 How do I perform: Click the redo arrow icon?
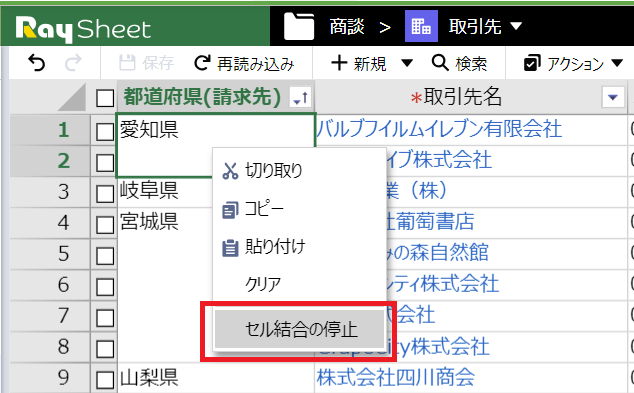click(x=73, y=63)
